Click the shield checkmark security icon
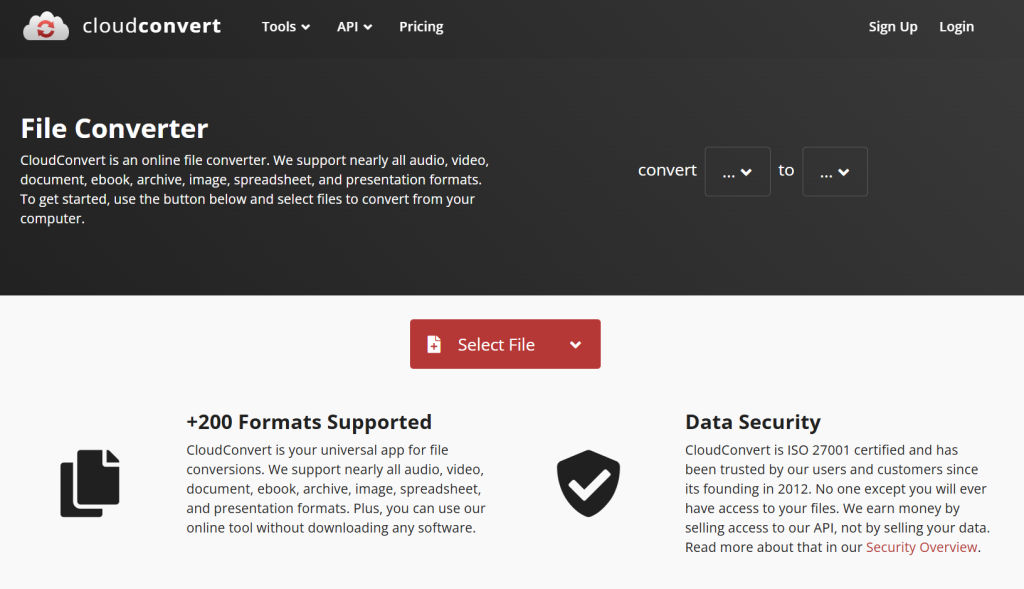Screen dimensions: 1024x589 [588, 483]
